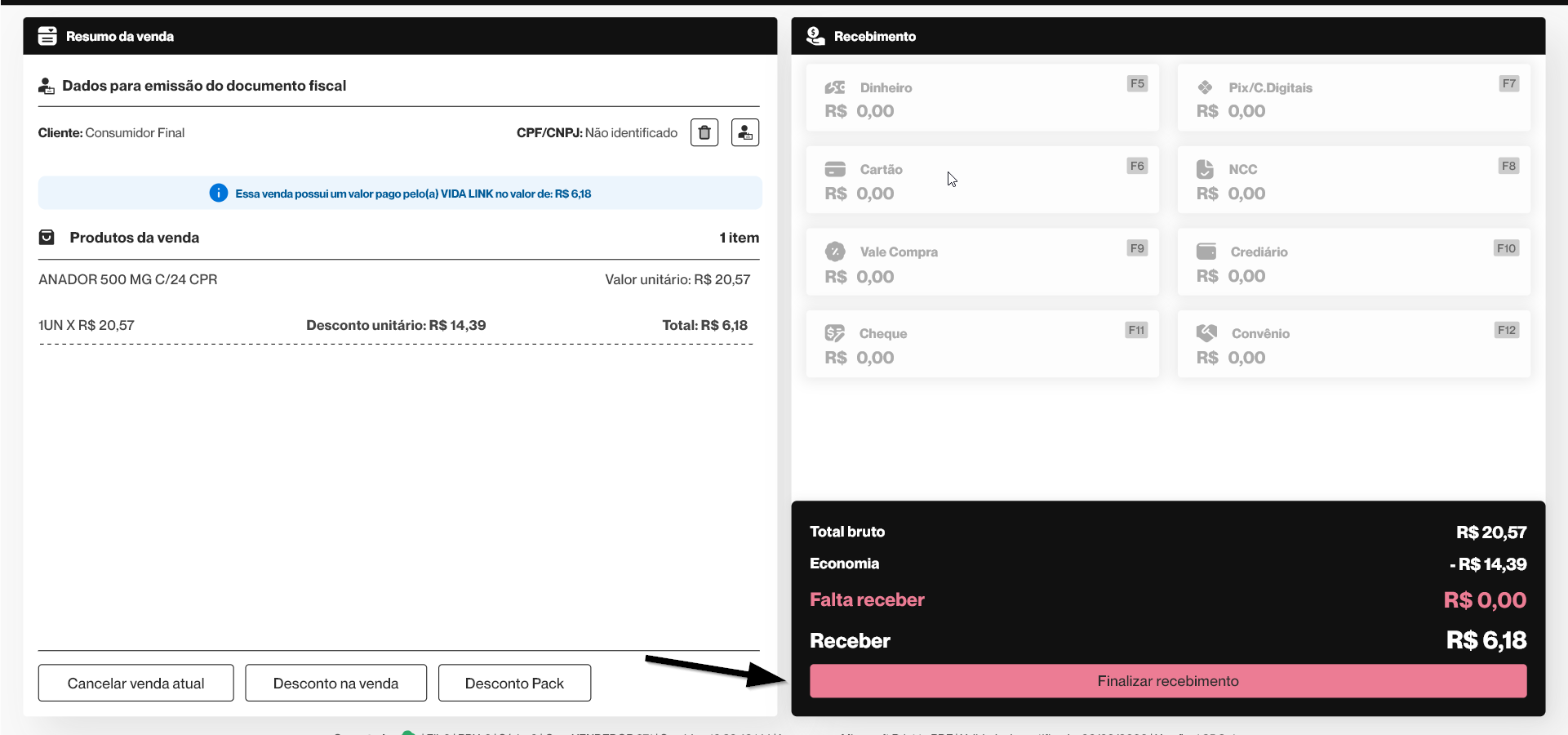Click the Cheque icon
The image size is (1568, 735).
[x=835, y=333]
